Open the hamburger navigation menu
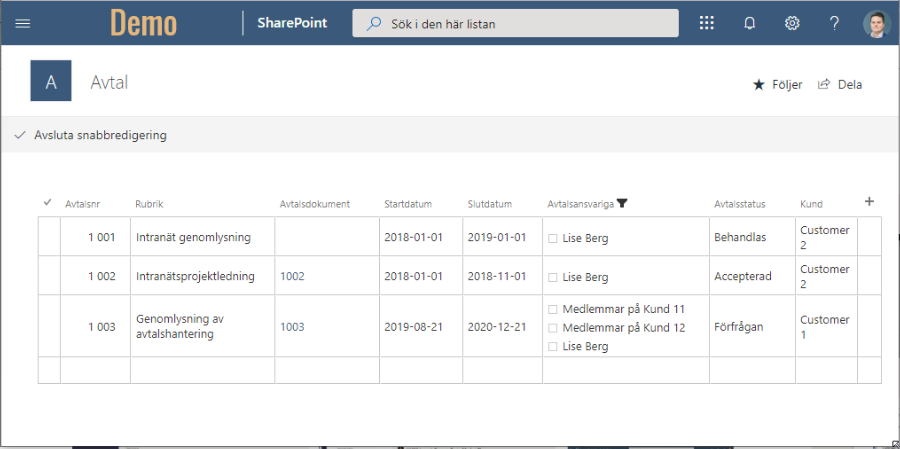This screenshot has width=900, height=449. point(23,23)
